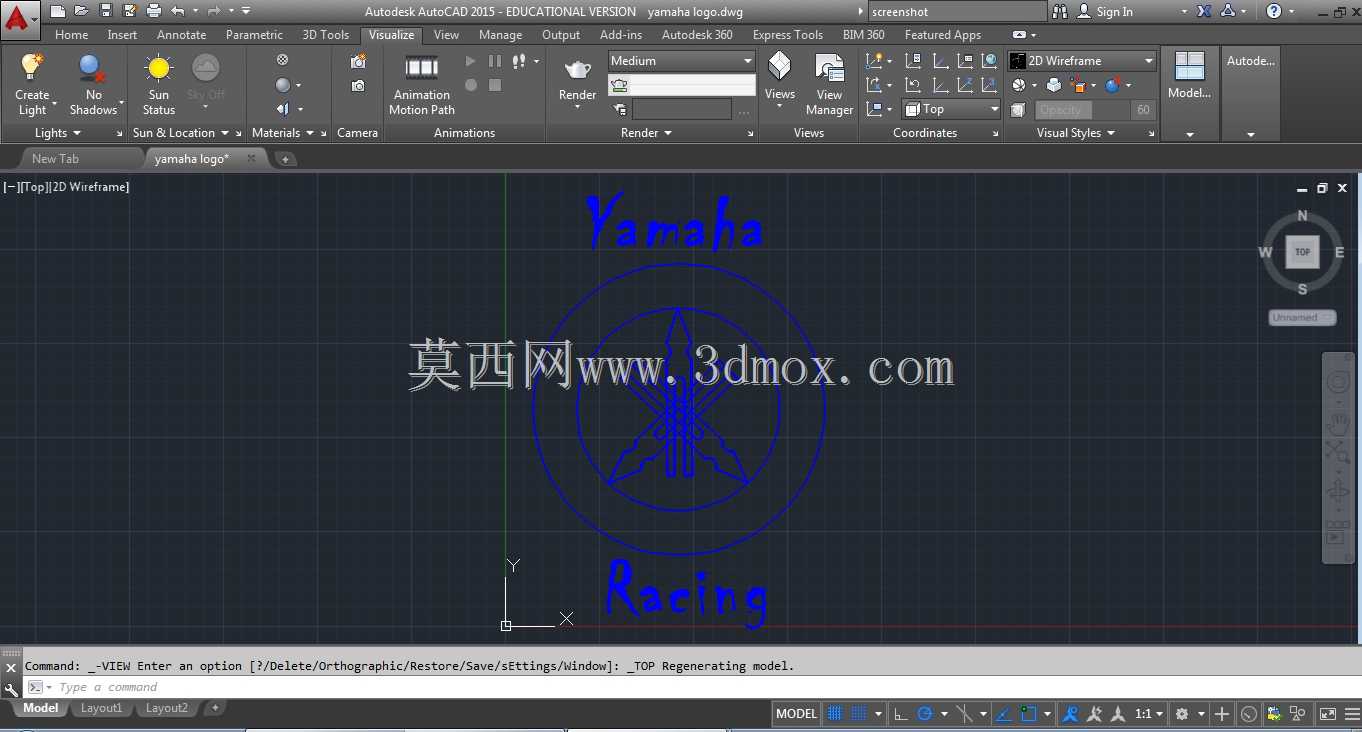Open the 2D Wireframe visual style dropdown
Viewport: 1362px width, 732px height.
[1082, 61]
